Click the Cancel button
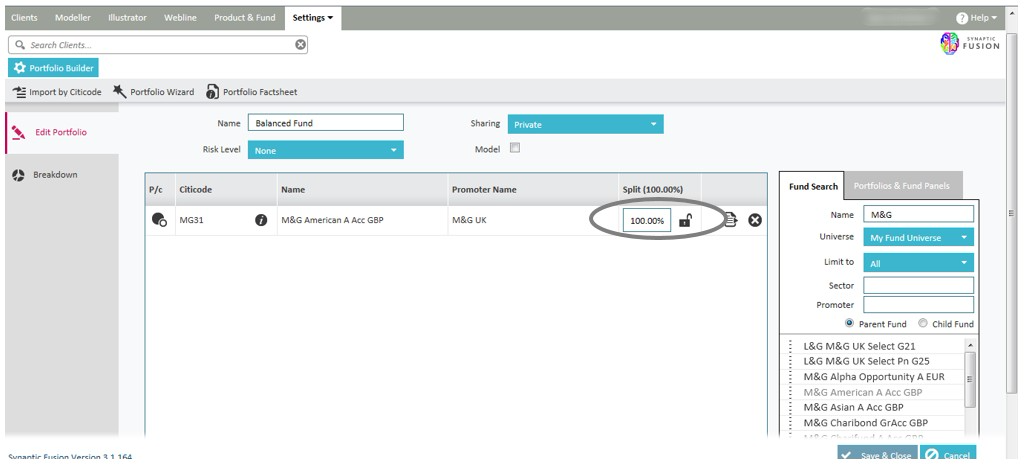This screenshot has width=1024, height=465. [948, 455]
